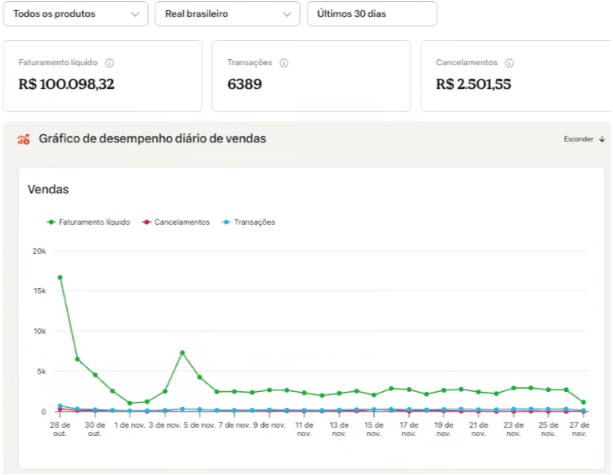Open the Últimos 30 dias date selector

372,14
